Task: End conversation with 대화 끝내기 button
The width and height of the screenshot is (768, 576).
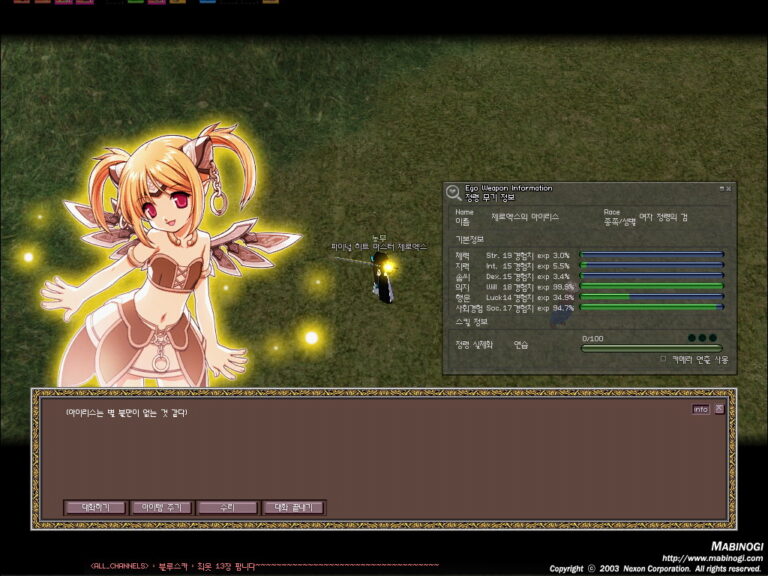Action: [x=293, y=507]
